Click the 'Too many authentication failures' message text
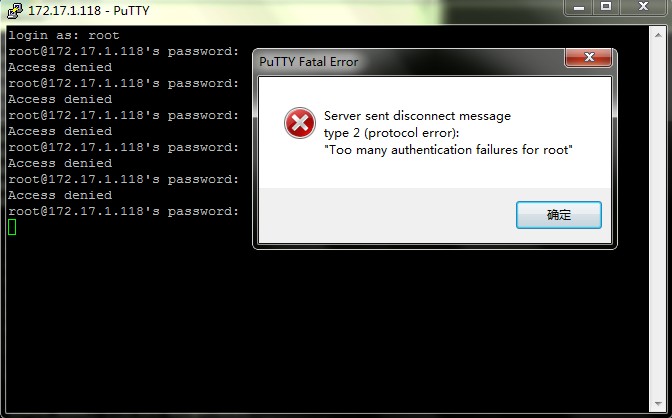Image resolution: width=672 pixels, height=418 pixels. click(x=448, y=150)
